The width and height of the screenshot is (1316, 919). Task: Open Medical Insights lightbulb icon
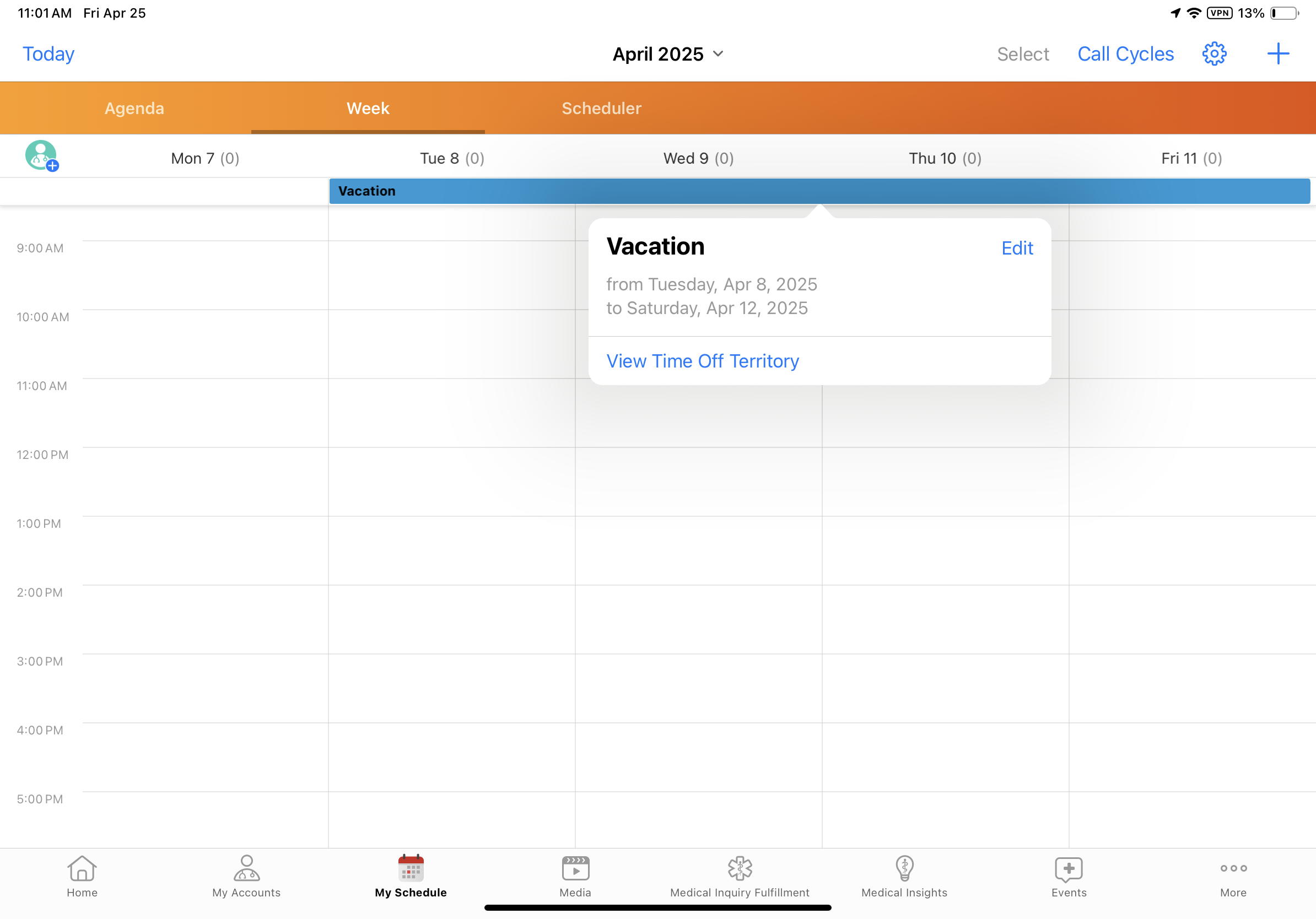point(904,875)
